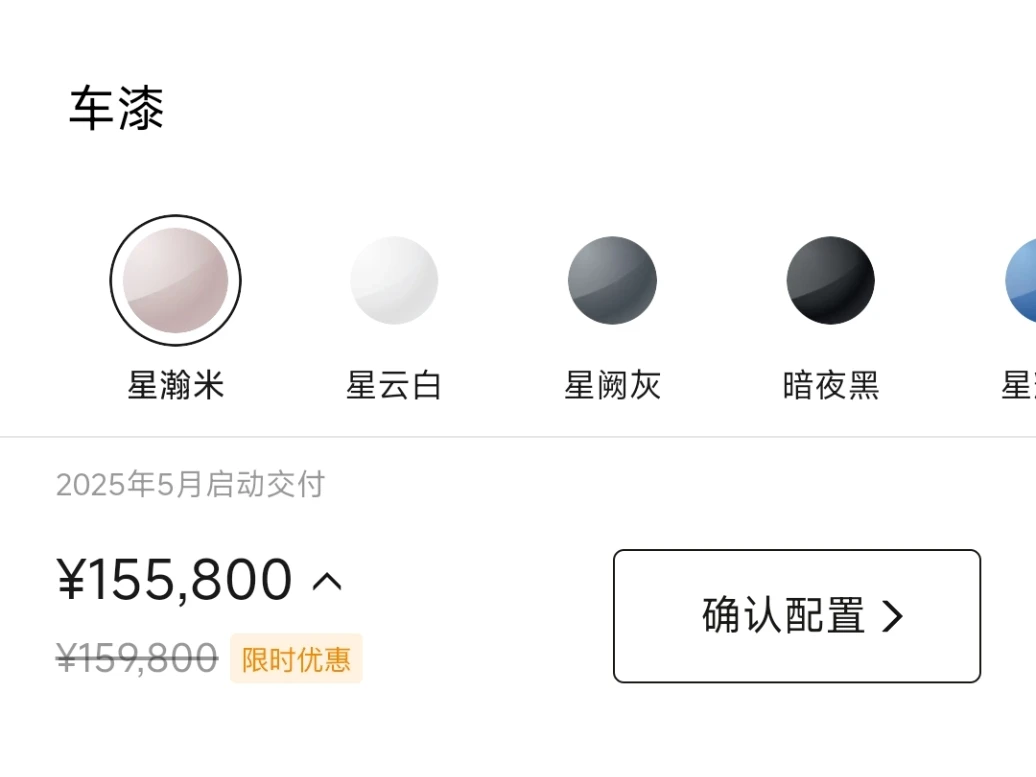
Task: Tap the 暗夜黑 color name label
Action: pos(830,385)
